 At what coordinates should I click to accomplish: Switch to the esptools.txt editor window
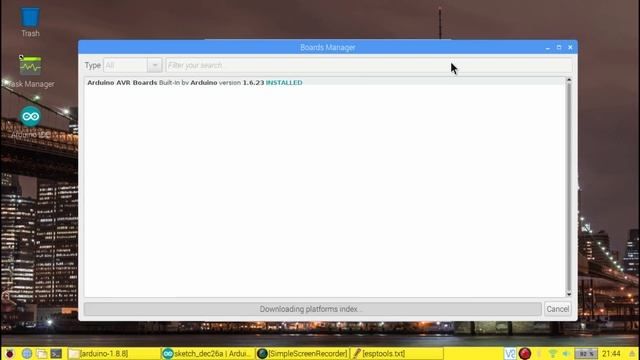pyautogui.click(x=397, y=353)
